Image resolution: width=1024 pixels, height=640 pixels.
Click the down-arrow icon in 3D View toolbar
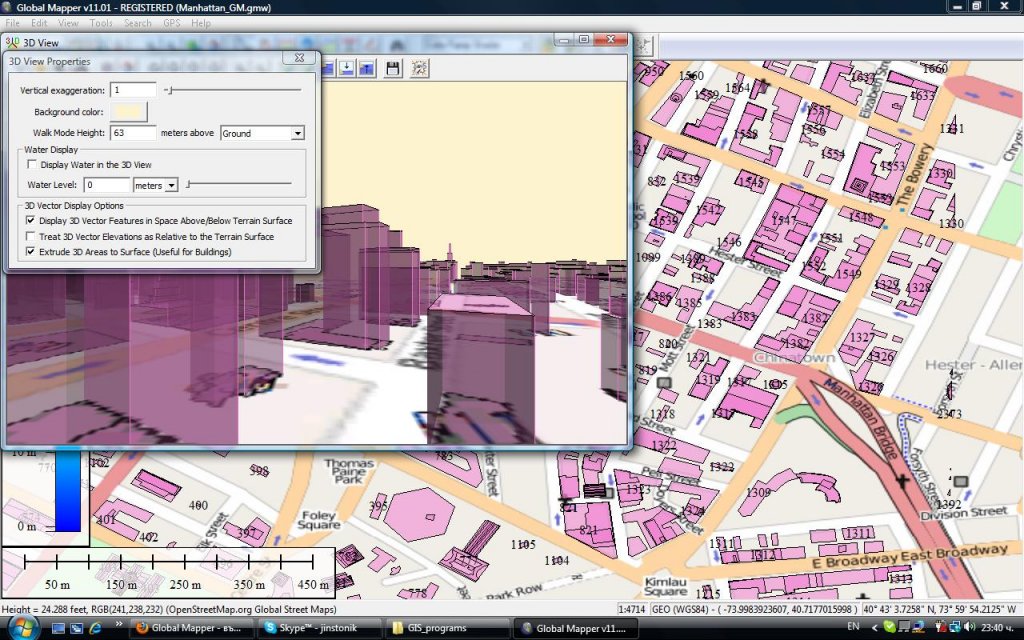pyautogui.click(x=346, y=68)
